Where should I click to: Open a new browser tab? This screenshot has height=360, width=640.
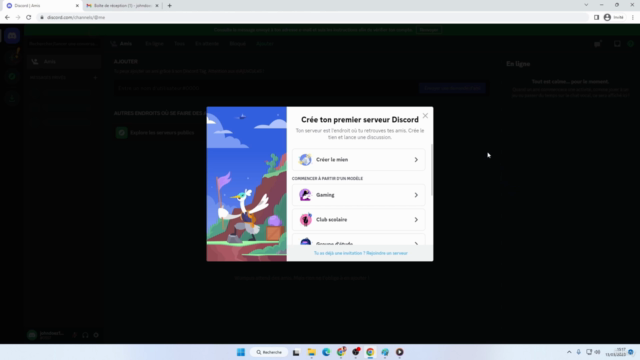(169, 6)
